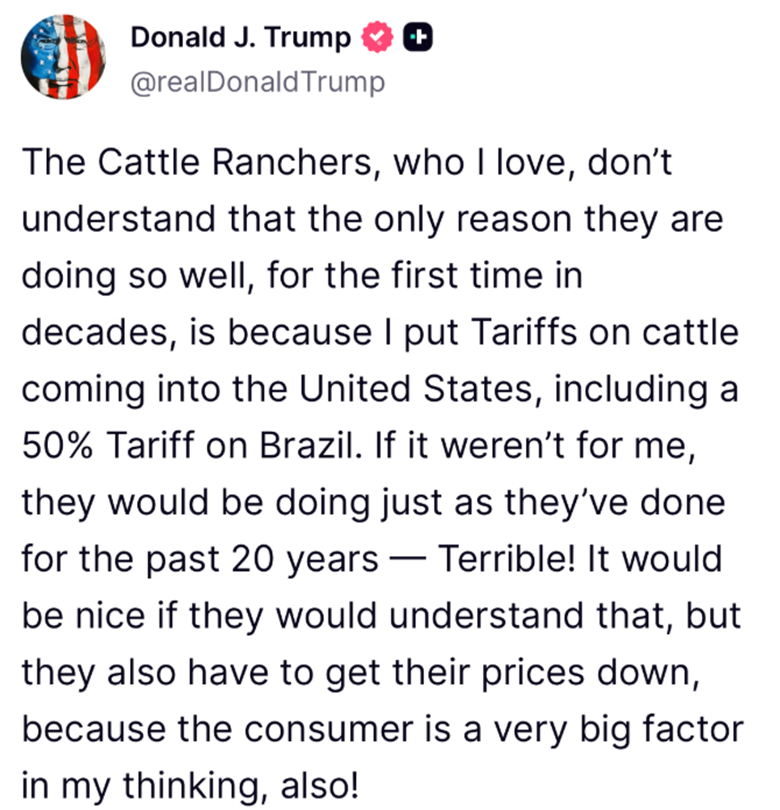Open the Donald J. Trump display name
The image size is (780, 810).
click(x=241, y=38)
